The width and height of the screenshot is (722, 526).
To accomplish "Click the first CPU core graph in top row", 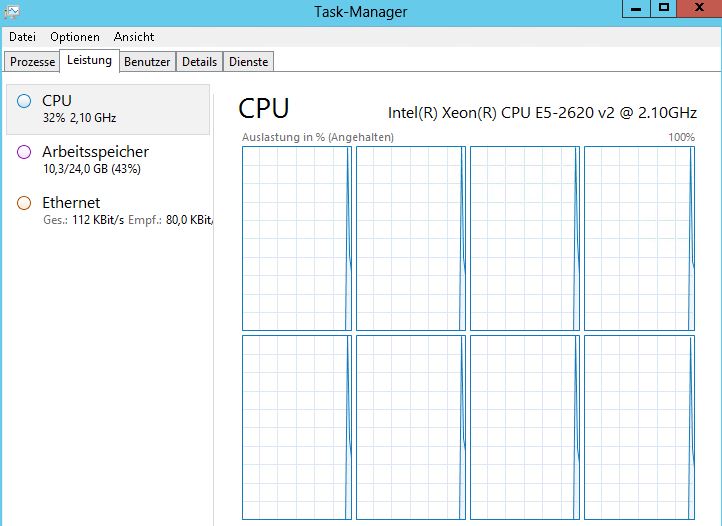I will click(297, 238).
